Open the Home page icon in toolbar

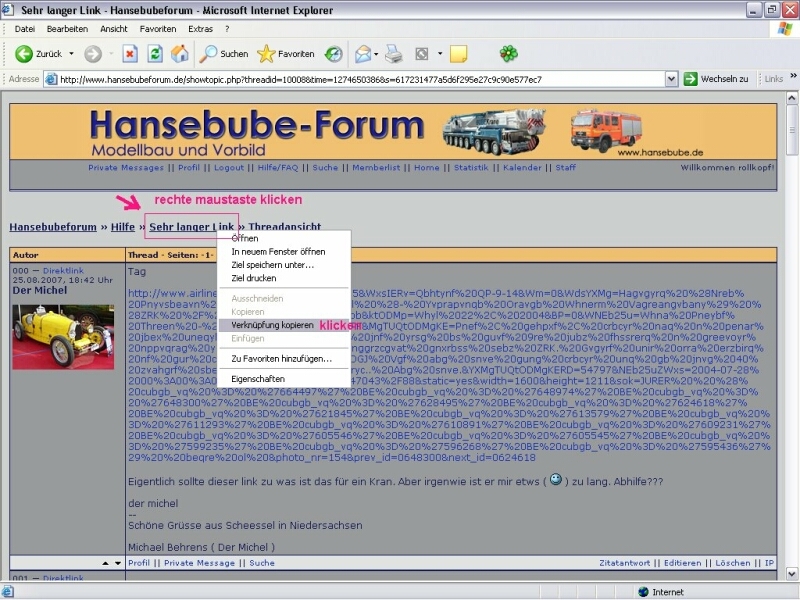pyautogui.click(x=180, y=54)
